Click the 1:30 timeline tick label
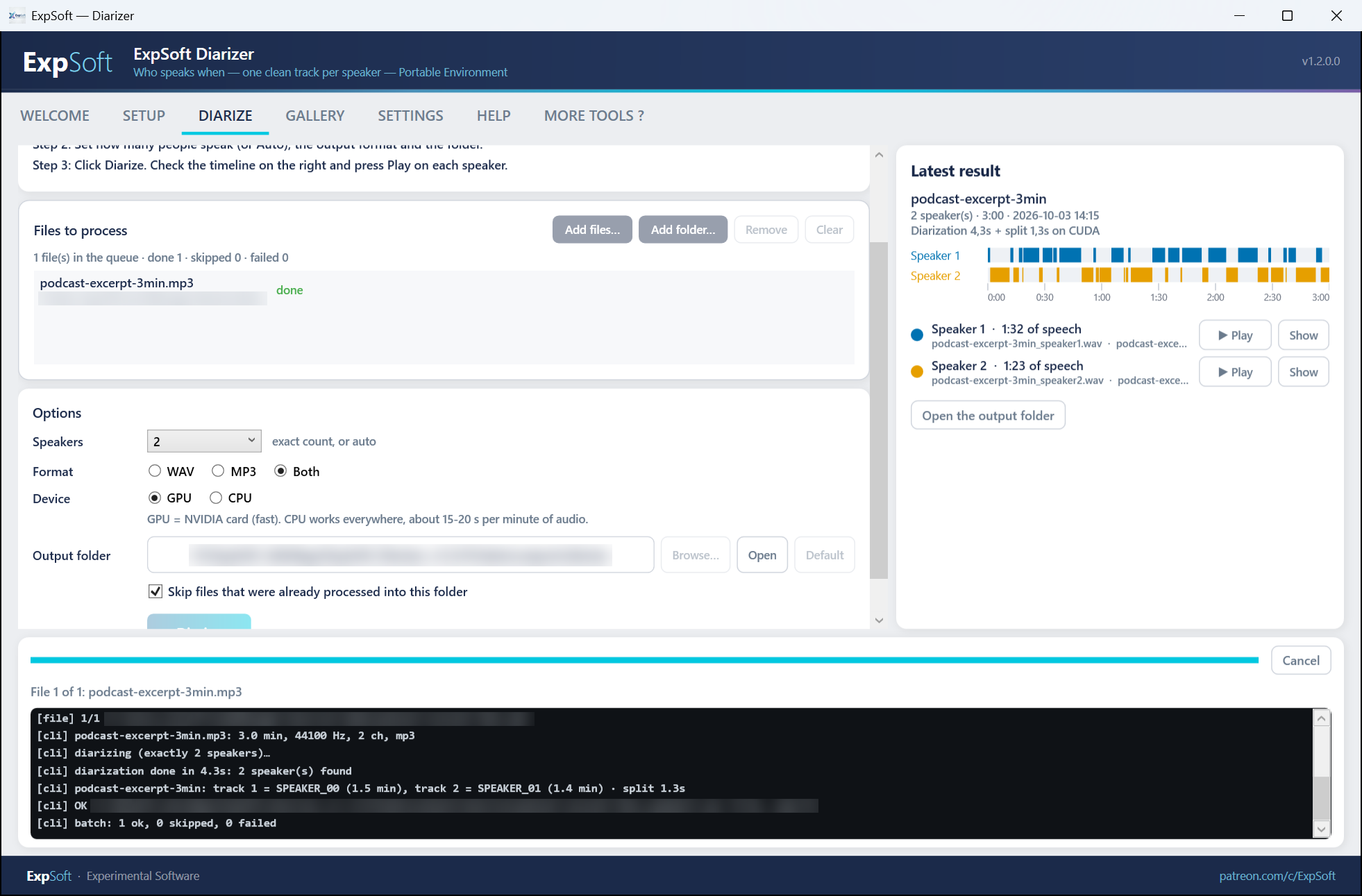 (1159, 297)
